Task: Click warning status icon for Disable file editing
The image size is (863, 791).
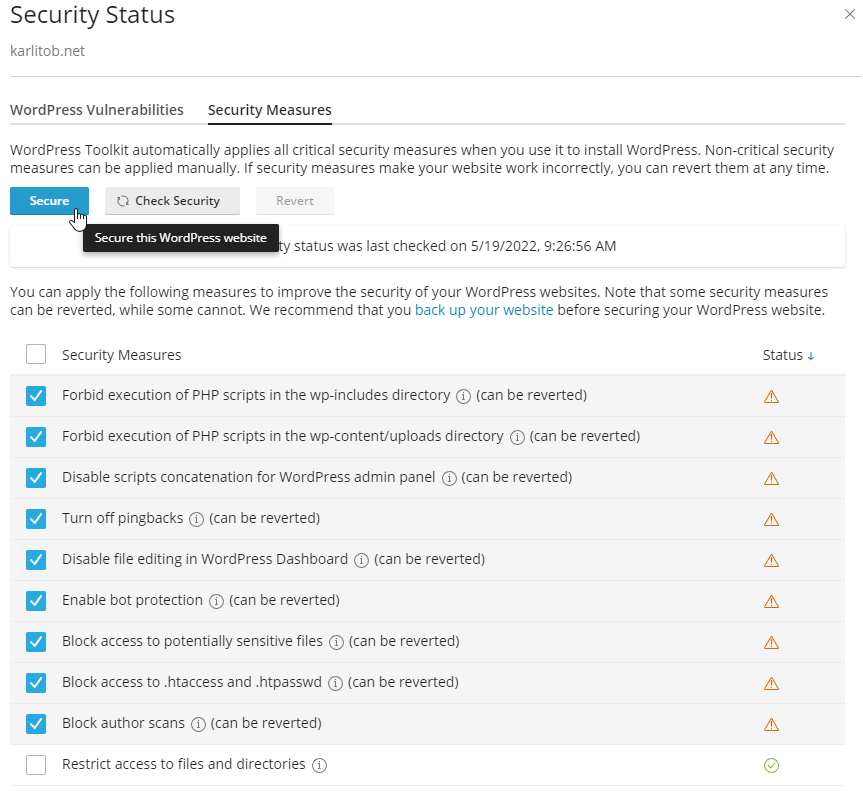Action: tap(771, 560)
